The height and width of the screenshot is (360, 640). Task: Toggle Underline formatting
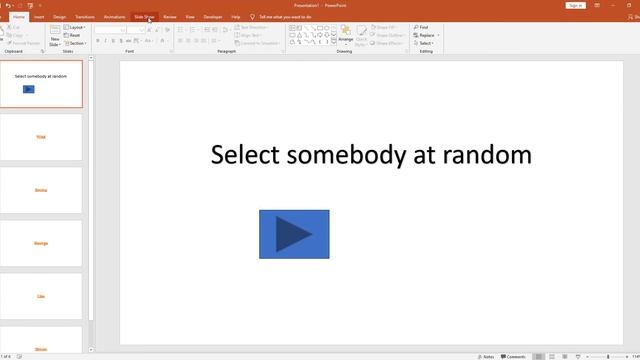[113, 41]
